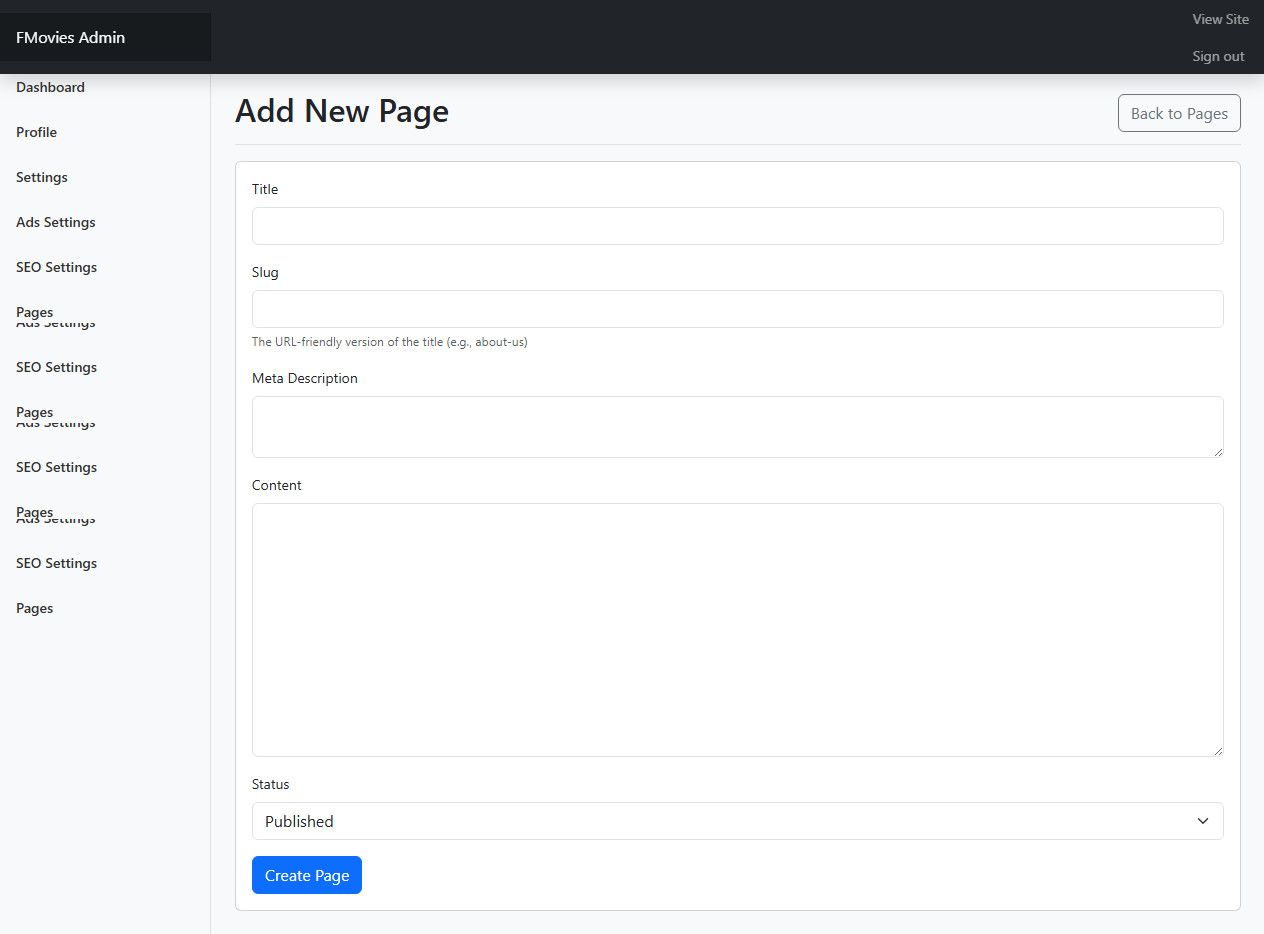The image size is (1264, 934).
Task: Focus the Title input field
Action: tap(737, 226)
